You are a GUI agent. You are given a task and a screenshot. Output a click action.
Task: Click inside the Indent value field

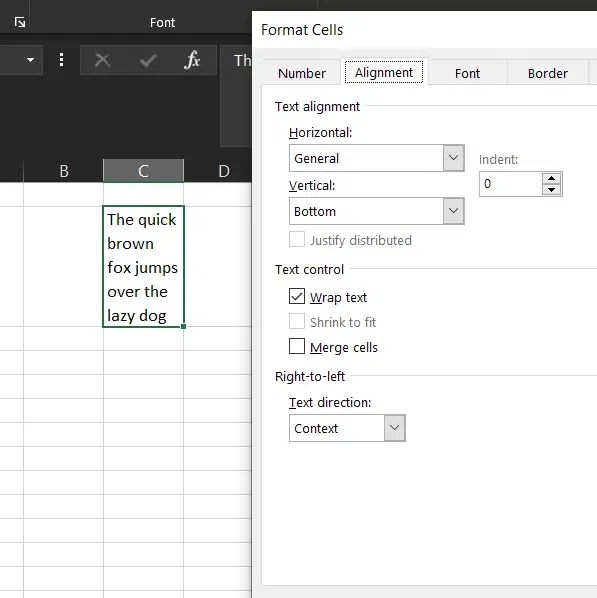coord(510,184)
